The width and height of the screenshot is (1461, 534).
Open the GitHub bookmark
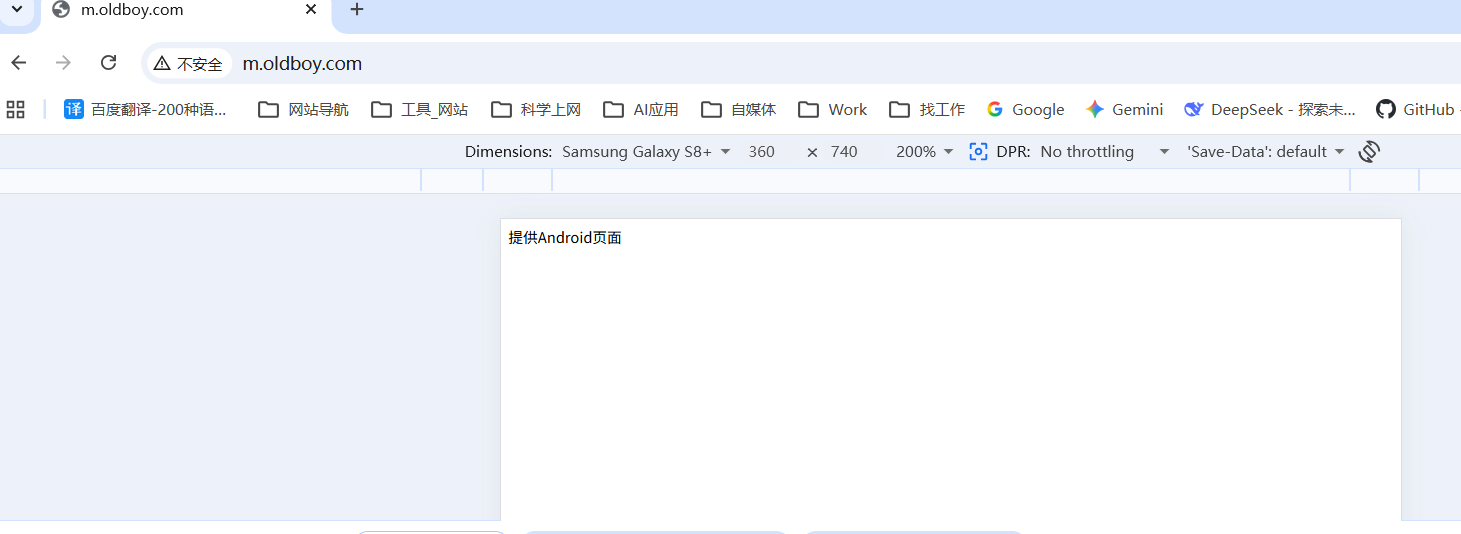pos(1417,110)
